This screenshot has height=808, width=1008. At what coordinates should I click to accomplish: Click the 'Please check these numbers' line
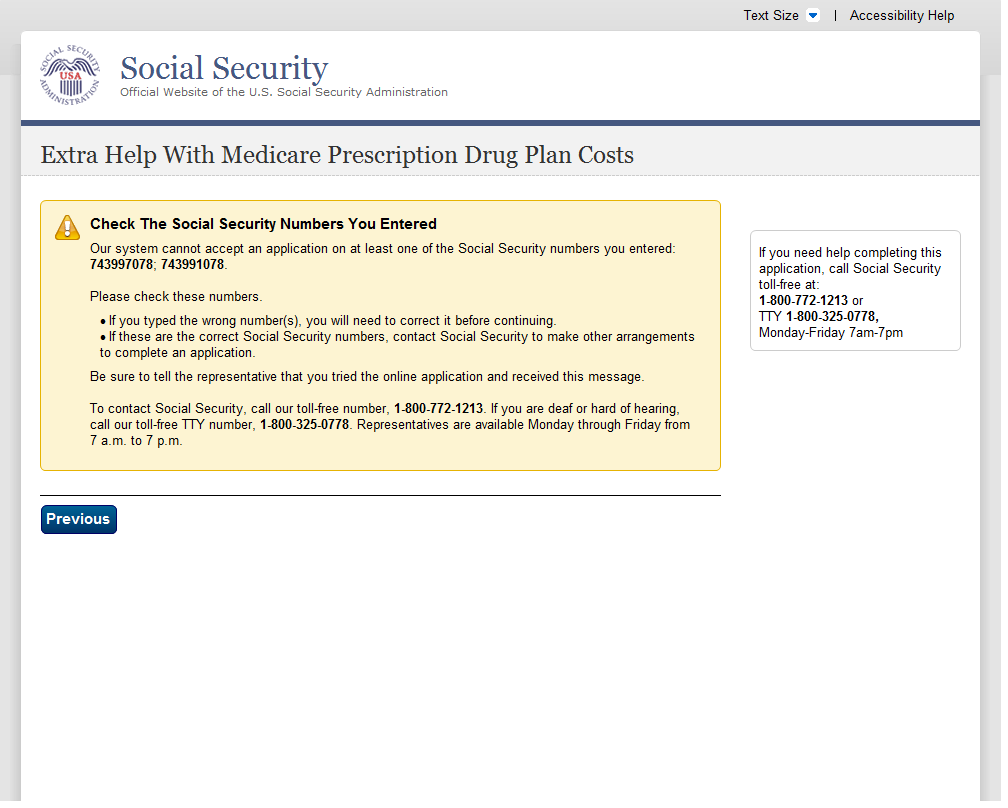[176, 297]
